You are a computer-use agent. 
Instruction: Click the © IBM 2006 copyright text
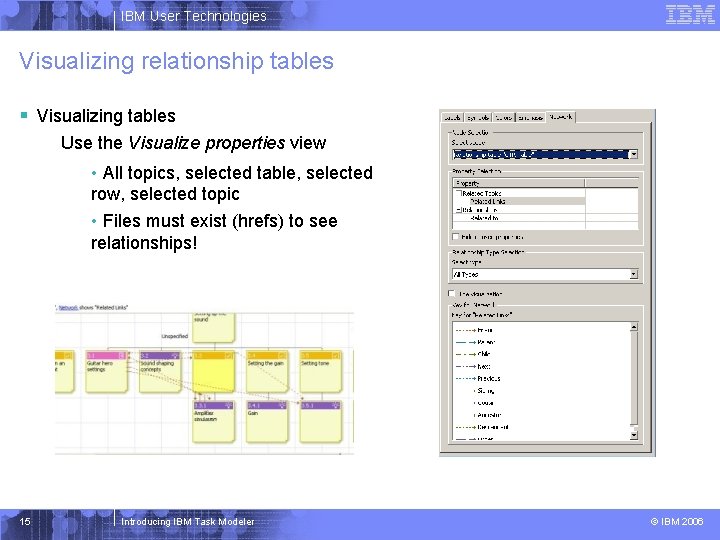[677, 521]
